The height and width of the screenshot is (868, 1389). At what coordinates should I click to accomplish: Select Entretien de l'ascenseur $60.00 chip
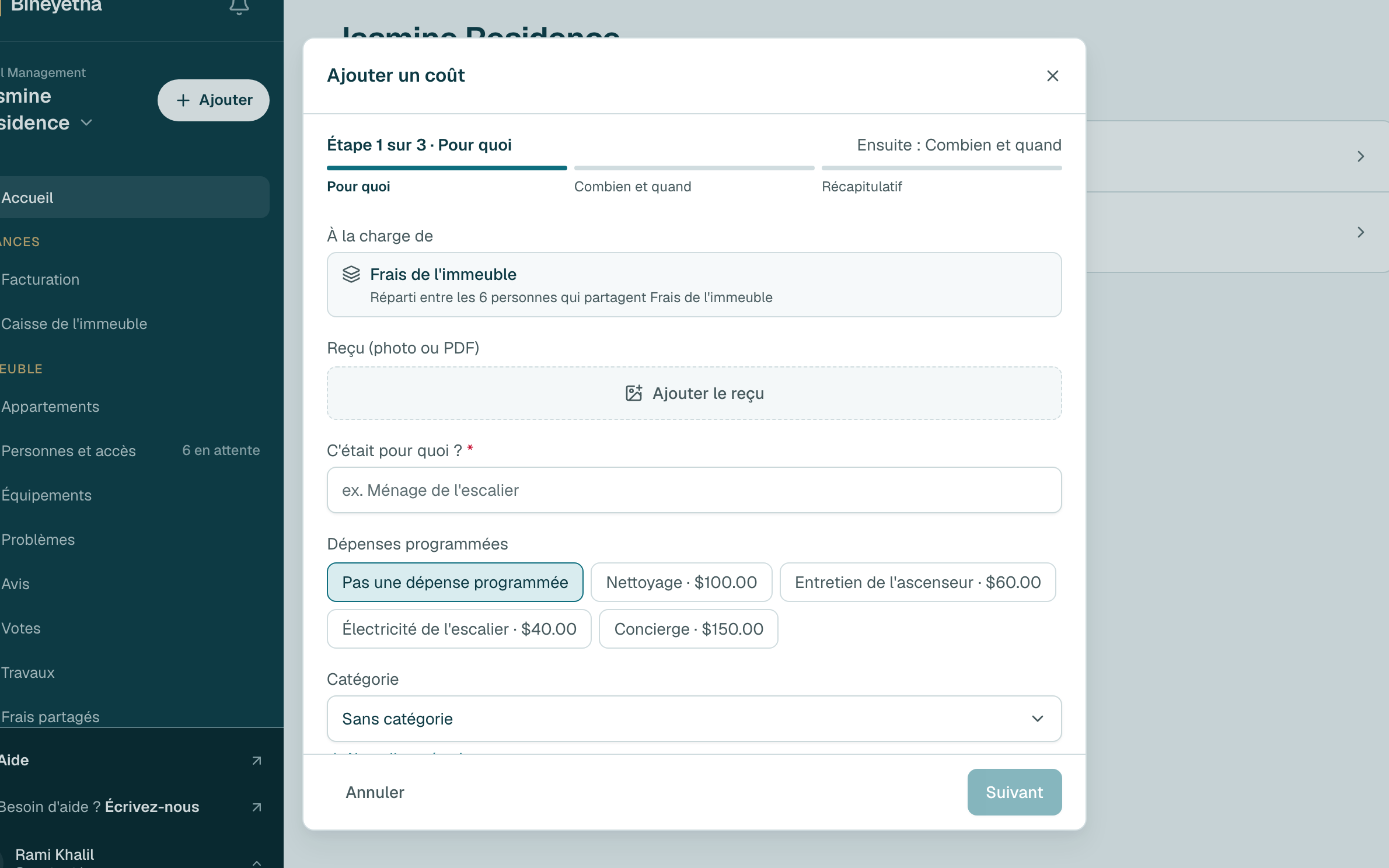point(917,582)
